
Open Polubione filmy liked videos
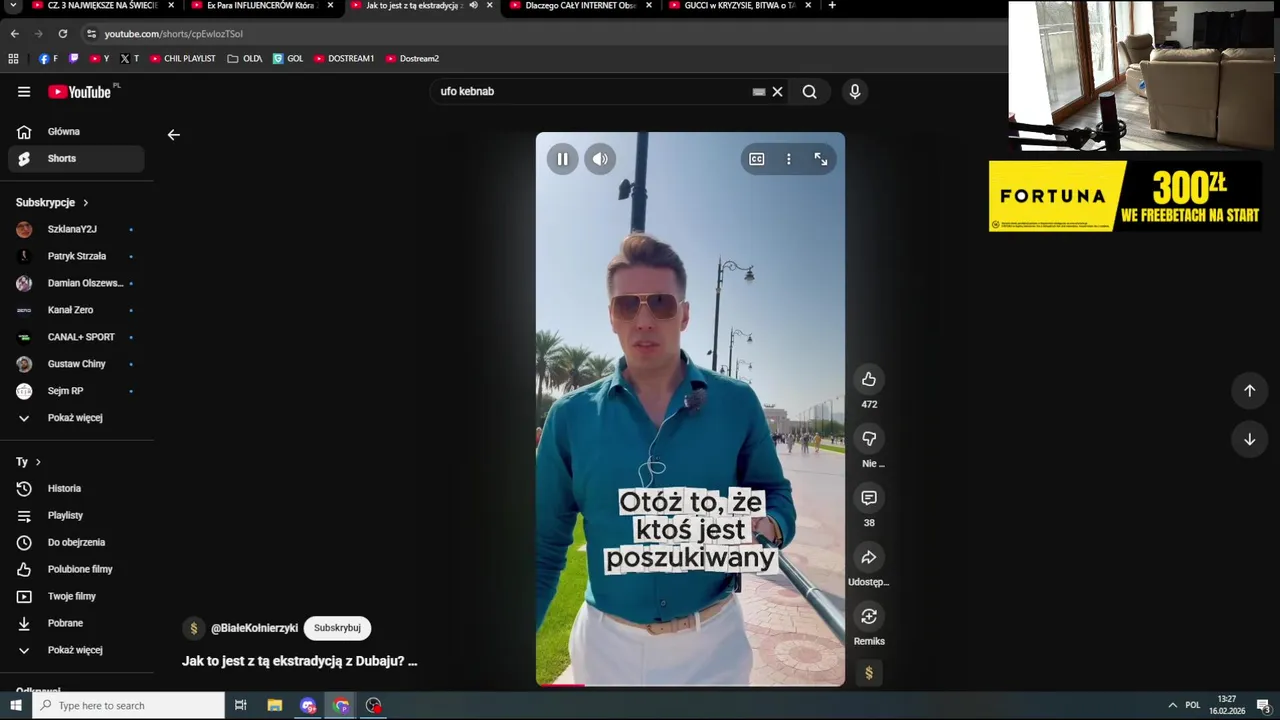point(76,570)
